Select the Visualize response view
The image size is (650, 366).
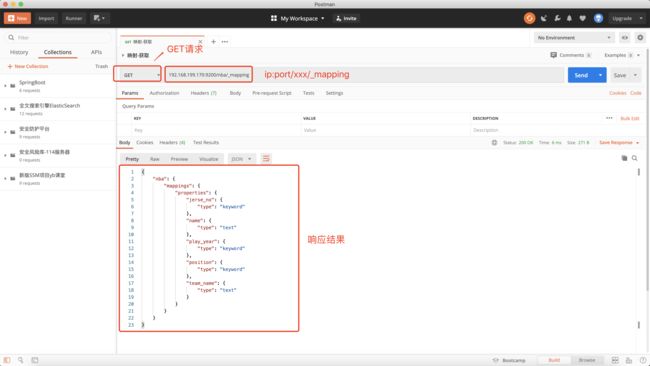pos(209,159)
